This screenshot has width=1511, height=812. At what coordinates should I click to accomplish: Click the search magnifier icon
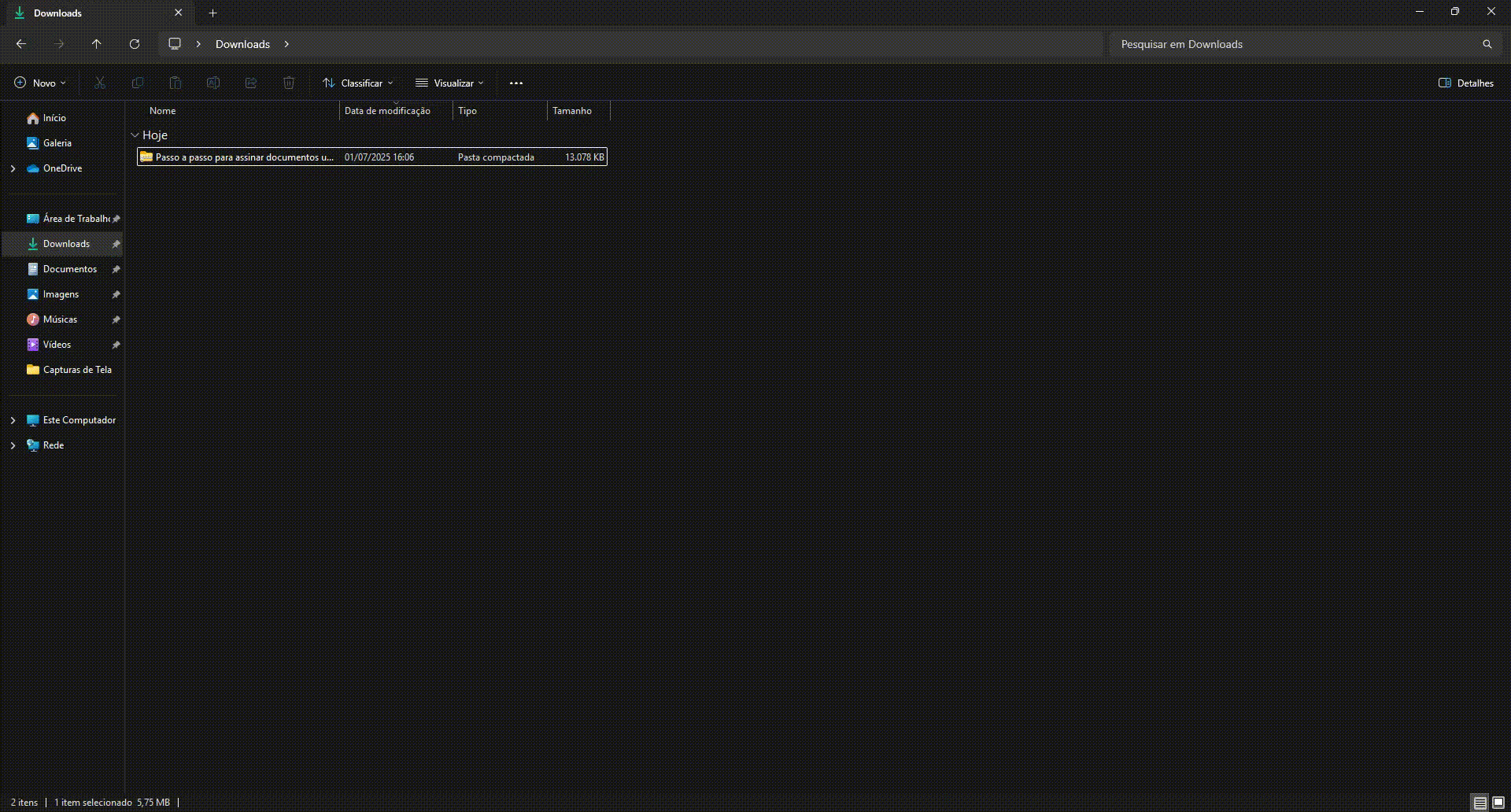tap(1487, 44)
